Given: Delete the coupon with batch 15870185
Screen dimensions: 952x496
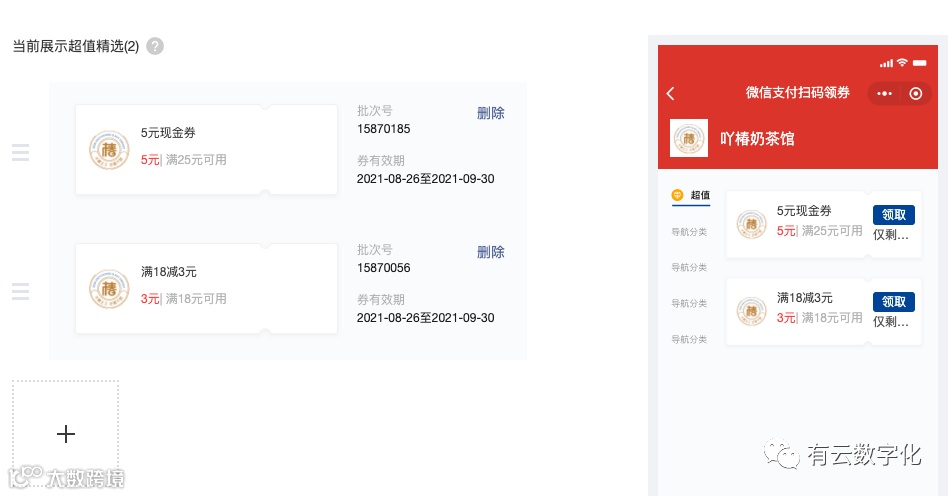Looking at the screenshot, I should coord(491,113).
